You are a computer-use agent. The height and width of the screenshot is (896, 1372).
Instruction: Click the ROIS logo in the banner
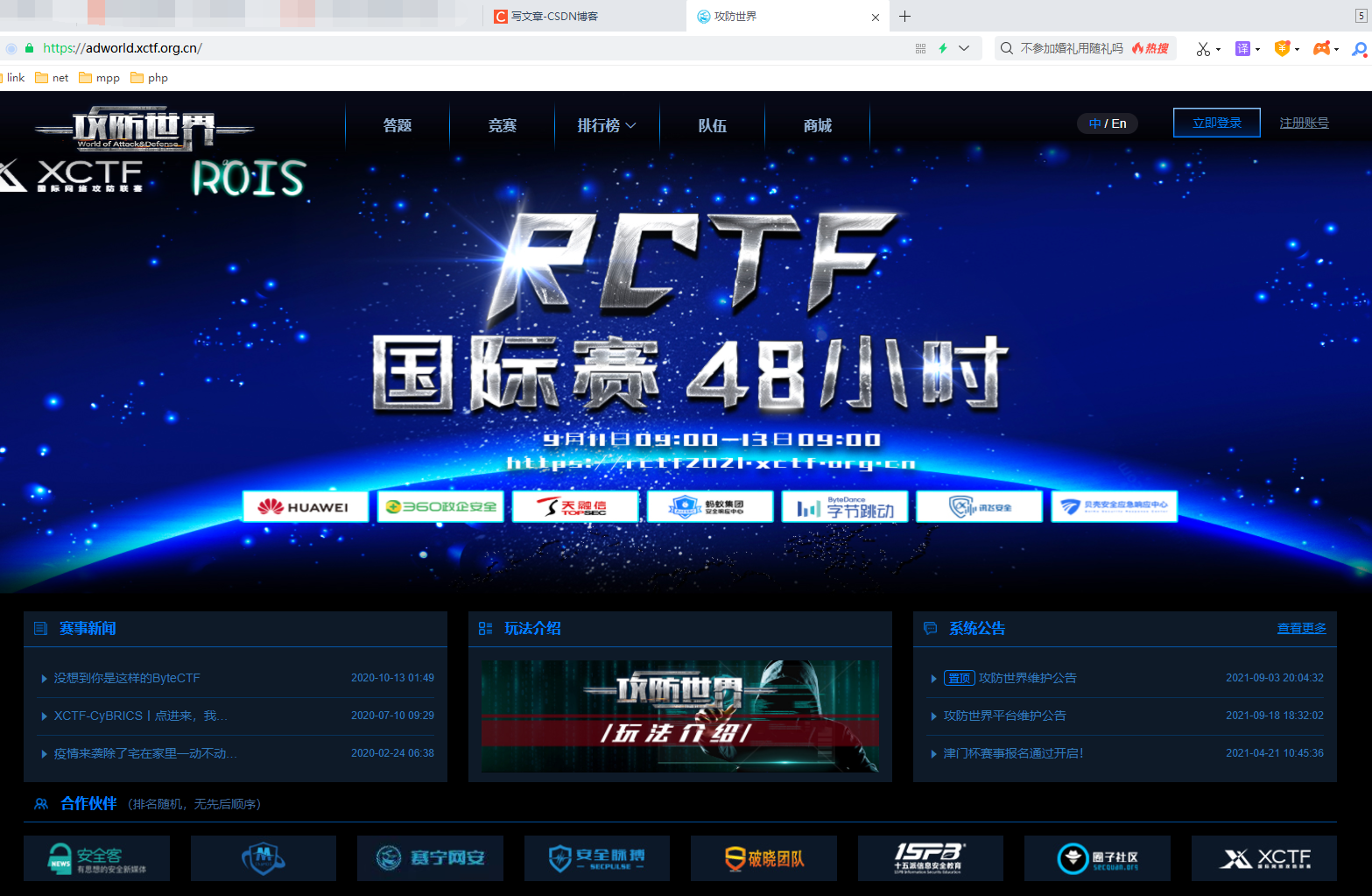click(x=249, y=178)
